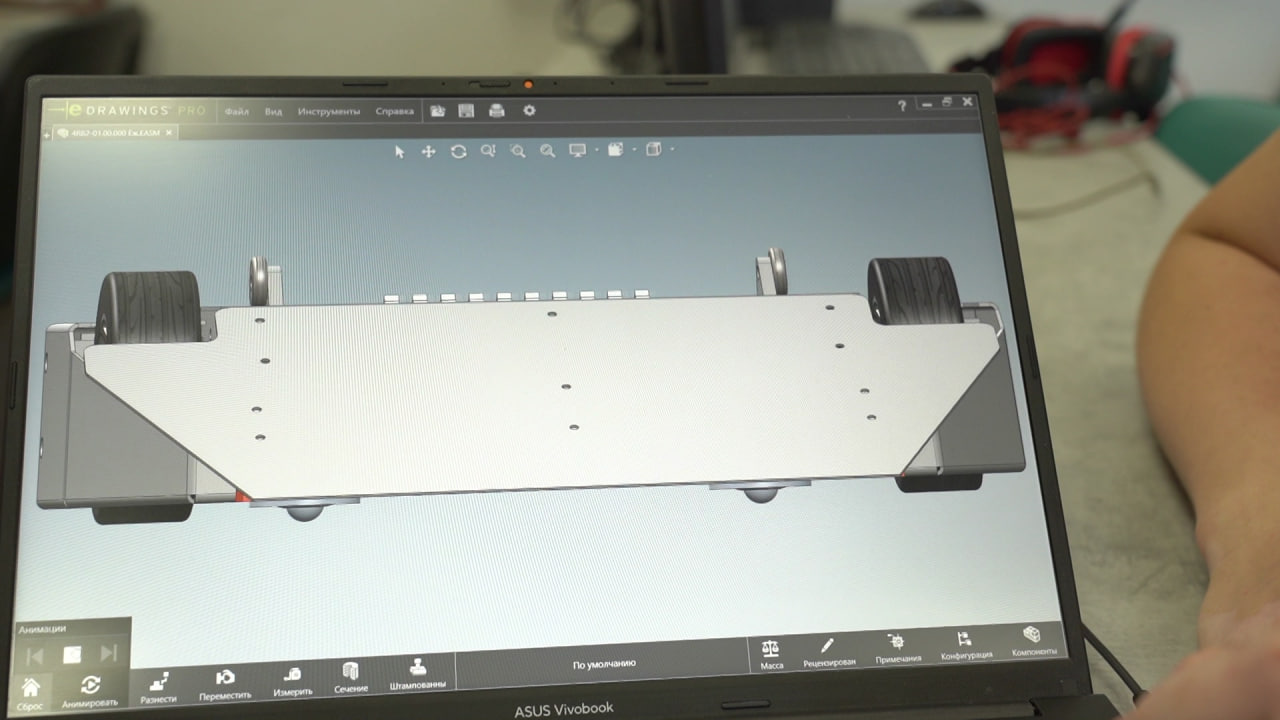Print the drawing with the printer icon
1280x720 pixels.
(x=497, y=111)
